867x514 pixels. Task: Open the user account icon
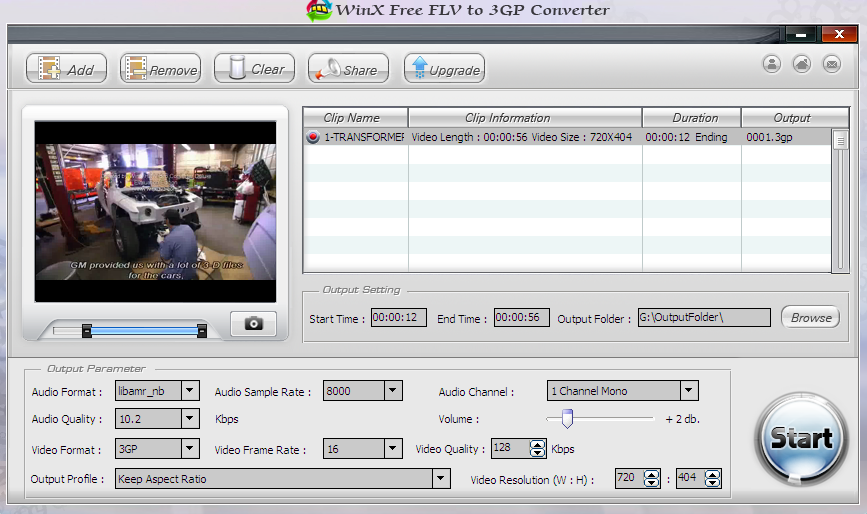tap(772, 64)
